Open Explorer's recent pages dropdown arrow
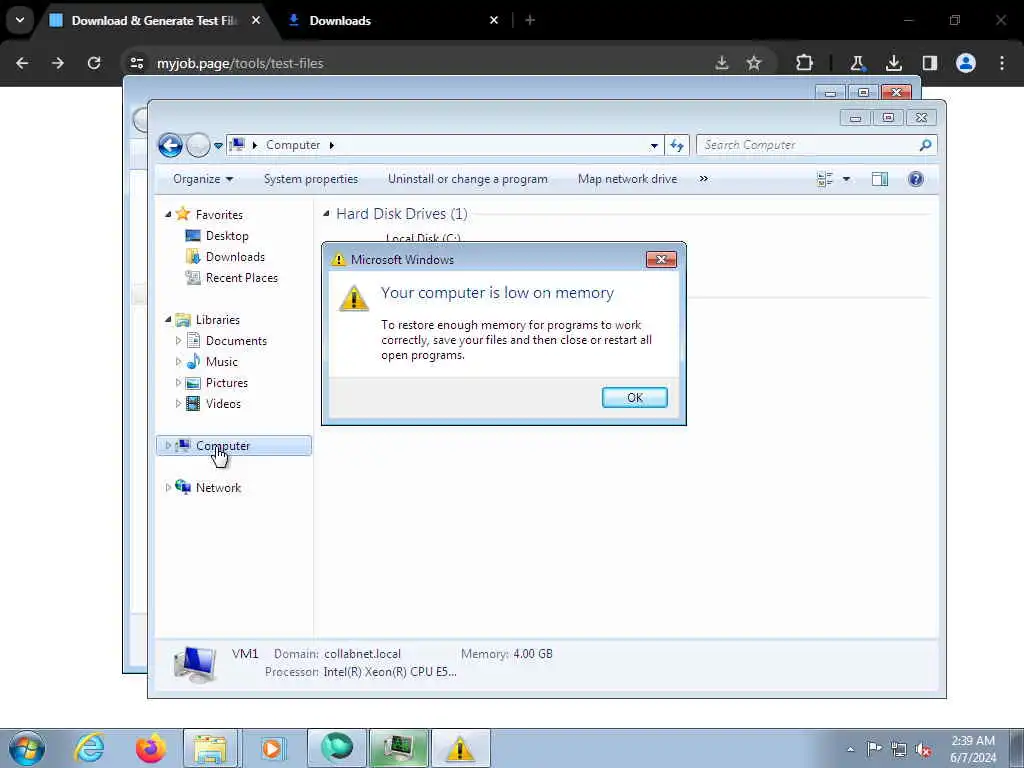Screen dimensions: 1024x768 click(218, 146)
